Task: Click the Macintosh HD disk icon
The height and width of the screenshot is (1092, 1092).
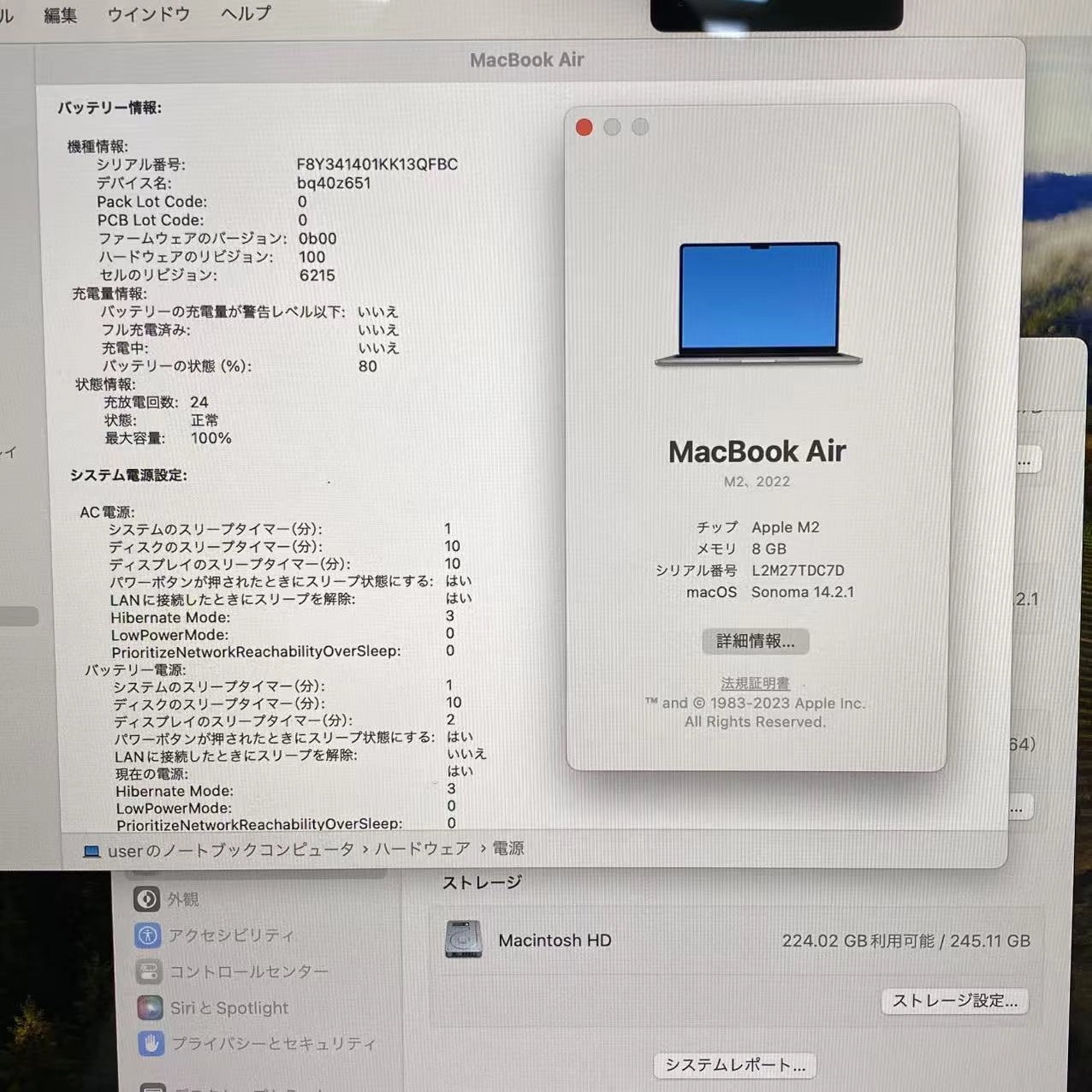Action: (x=465, y=940)
